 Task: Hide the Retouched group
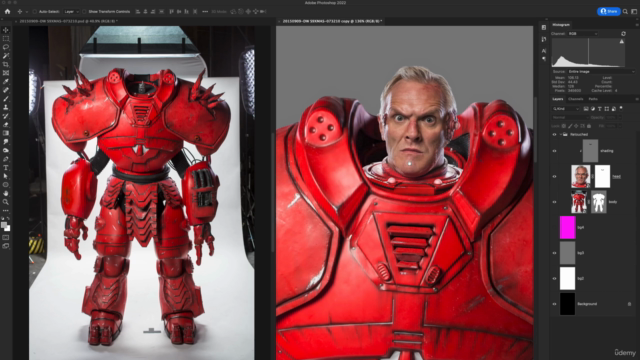pyautogui.click(x=554, y=134)
